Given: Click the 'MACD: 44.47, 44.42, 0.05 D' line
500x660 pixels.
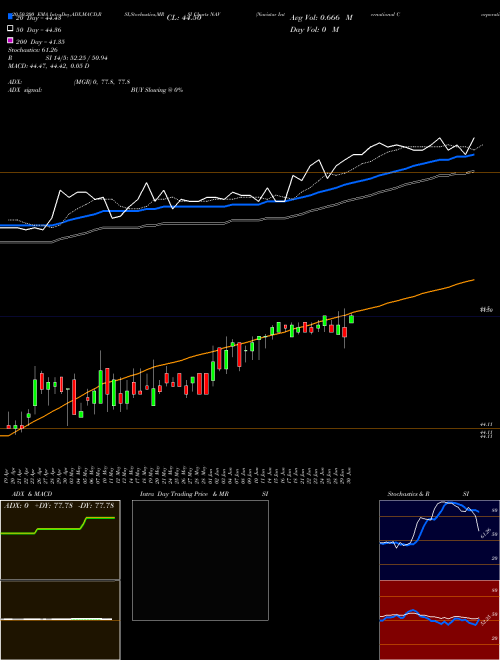Looking at the screenshot, I should click(x=49, y=66).
